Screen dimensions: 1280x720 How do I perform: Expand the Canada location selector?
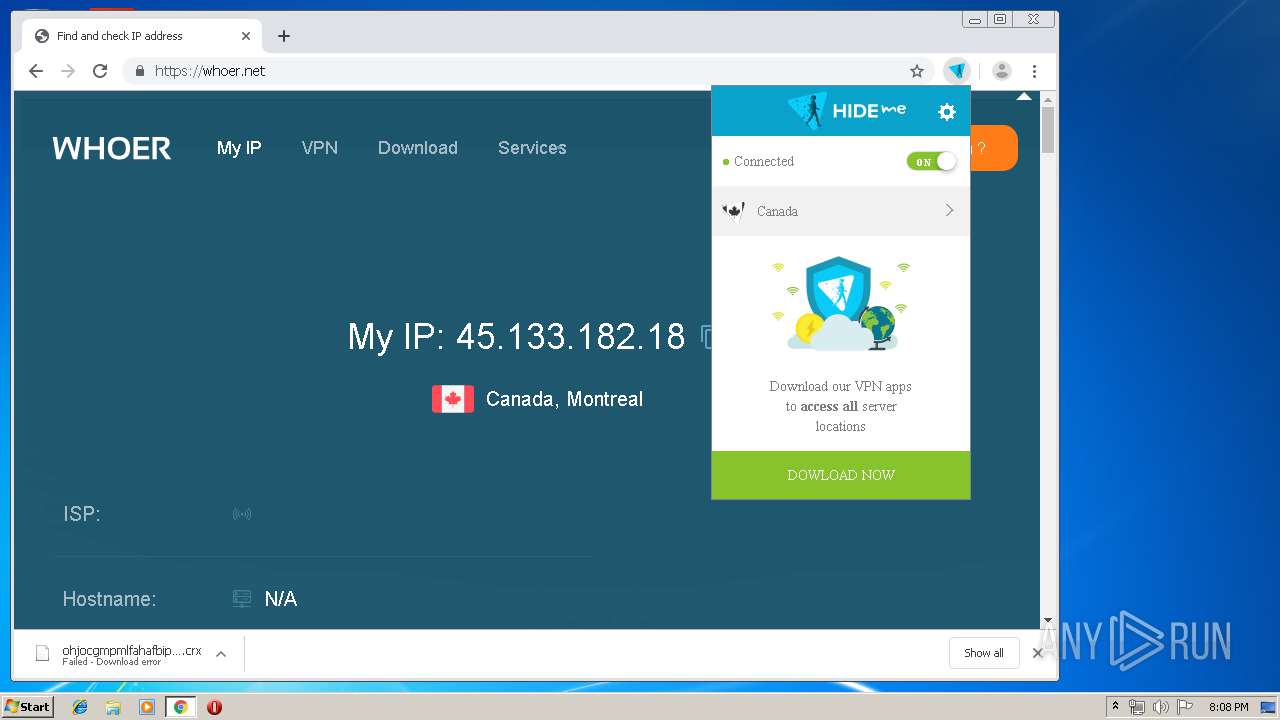coord(841,211)
